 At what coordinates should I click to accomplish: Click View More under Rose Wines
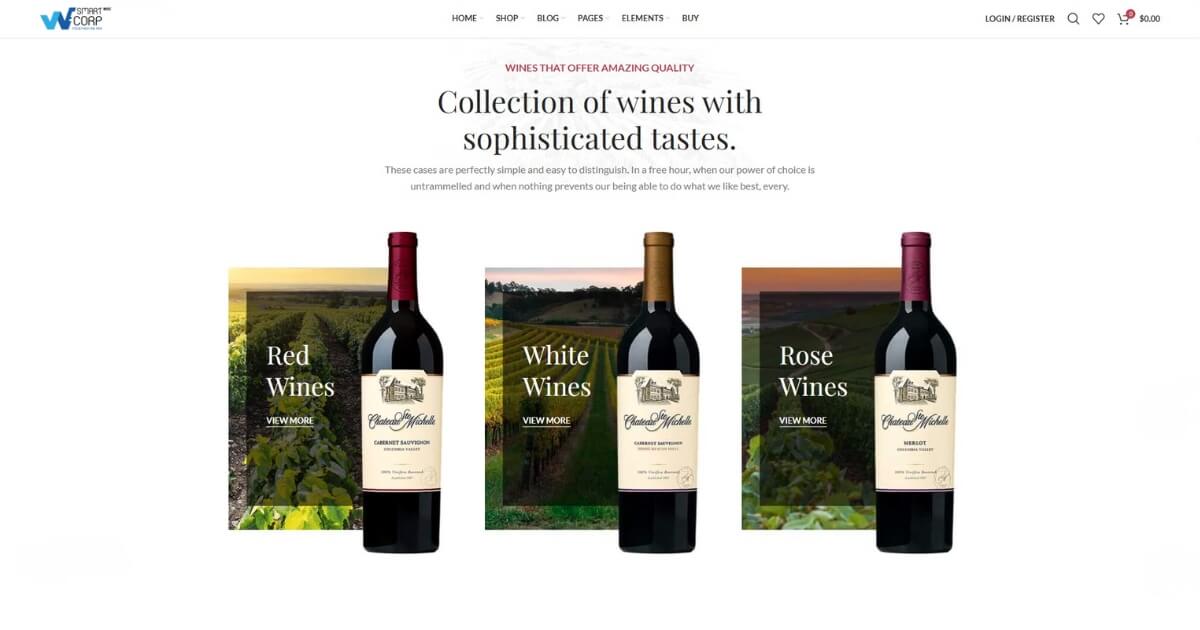tap(803, 421)
